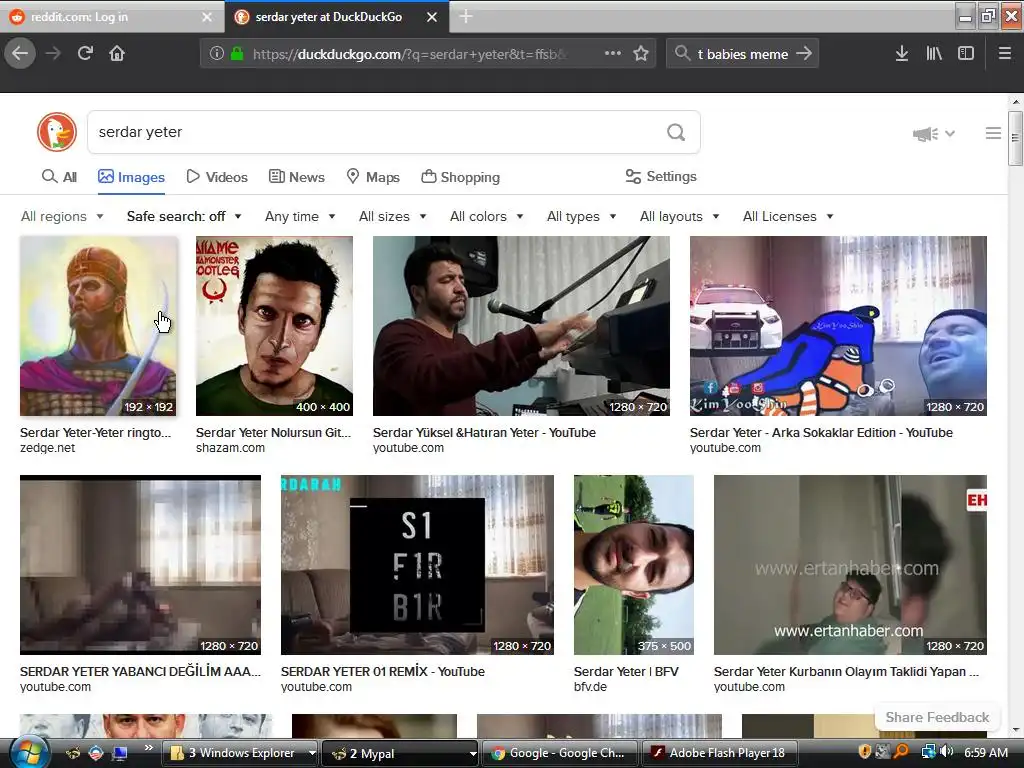The width and height of the screenshot is (1024, 768).
Task: Expand the All layouts filter
Action: (680, 216)
